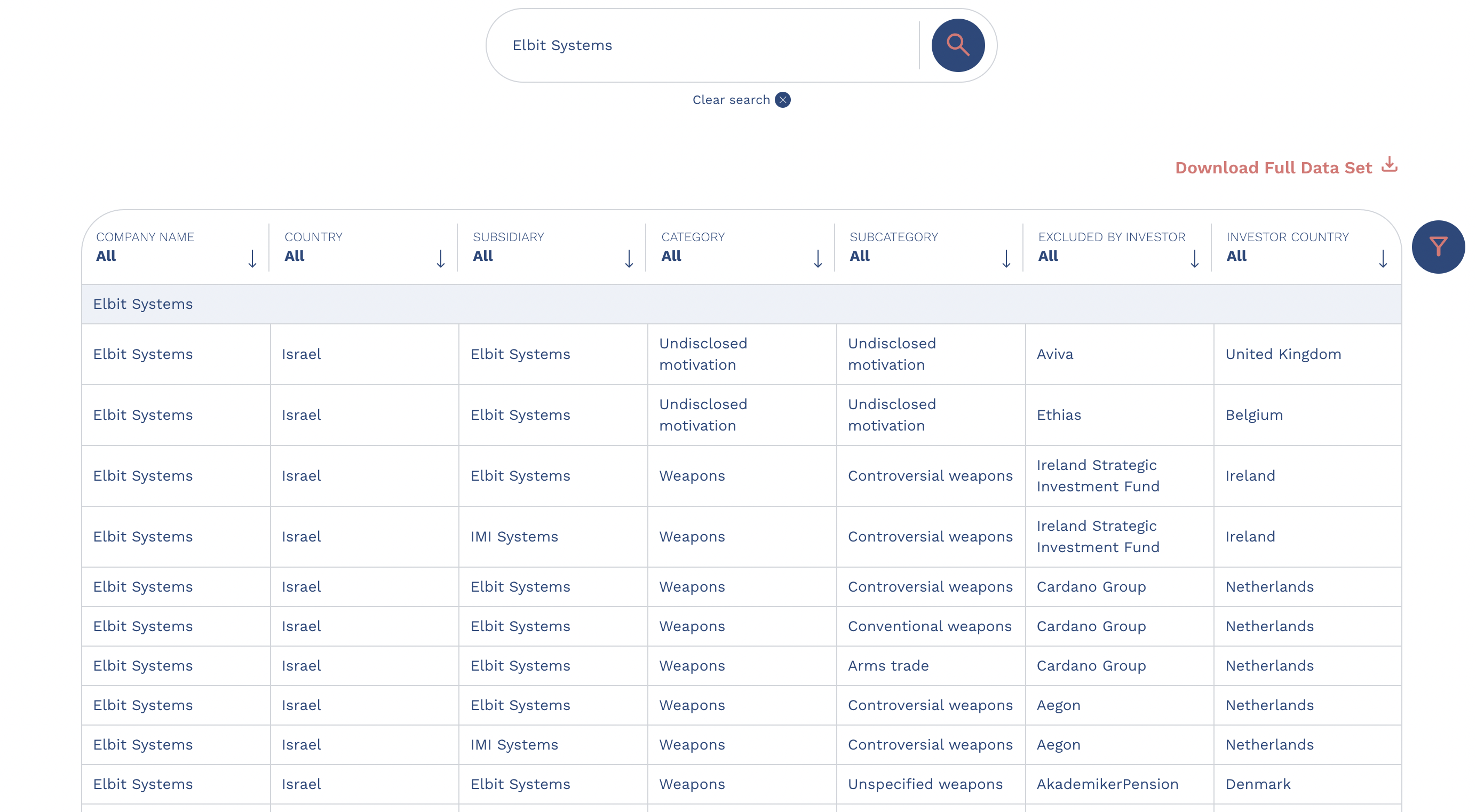Viewport: 1476px width, 812px height.
Task: Click the Company Name sort arrow
Action: [x=252, y=258]
